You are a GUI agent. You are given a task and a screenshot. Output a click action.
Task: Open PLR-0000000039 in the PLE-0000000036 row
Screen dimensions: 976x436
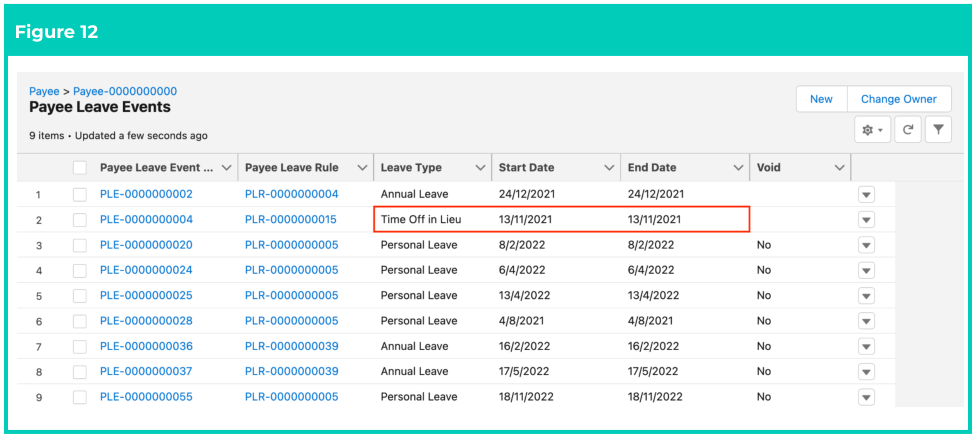[x=292, y=346]
